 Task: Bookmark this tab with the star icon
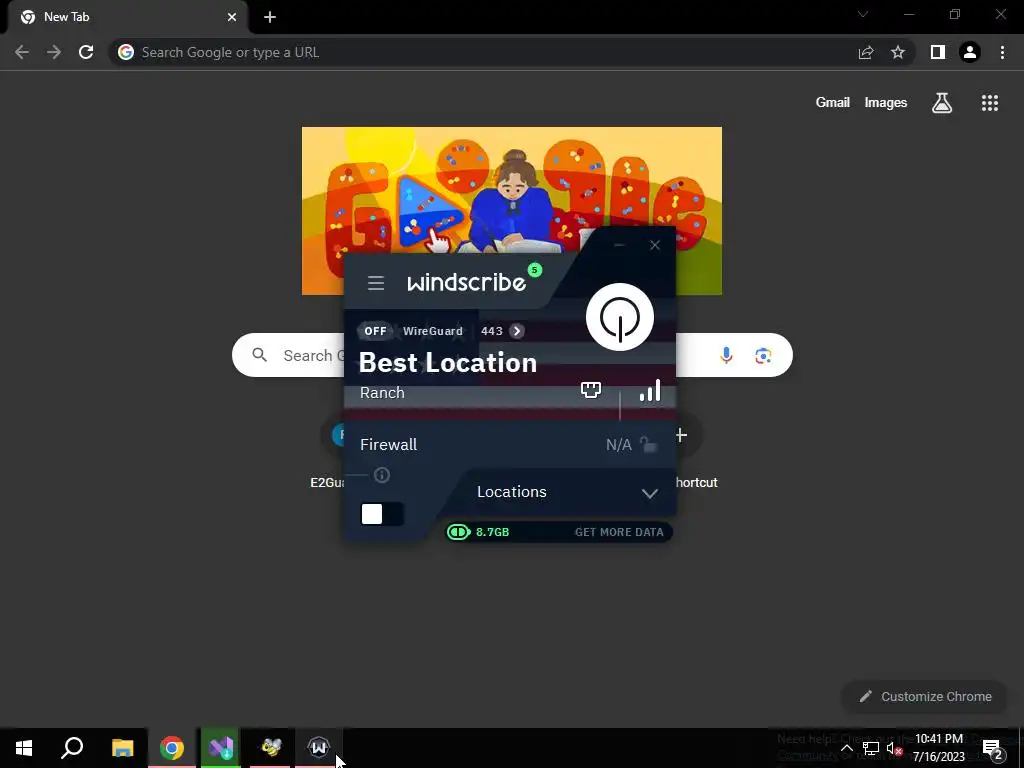click(x=898, y=52)
